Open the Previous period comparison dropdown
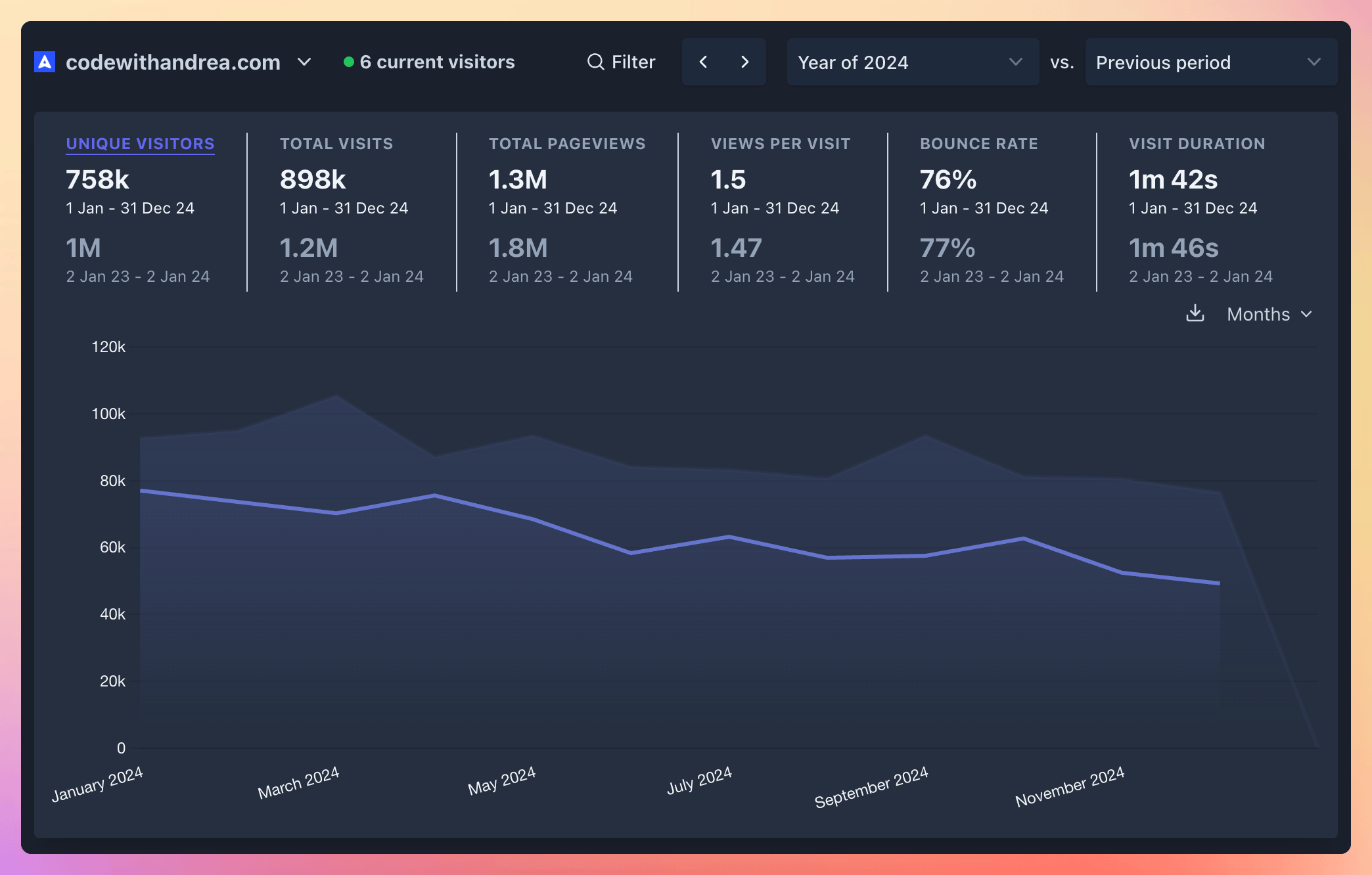Viewport: 1372px width, 875px height. click(x=1211, y=62)
